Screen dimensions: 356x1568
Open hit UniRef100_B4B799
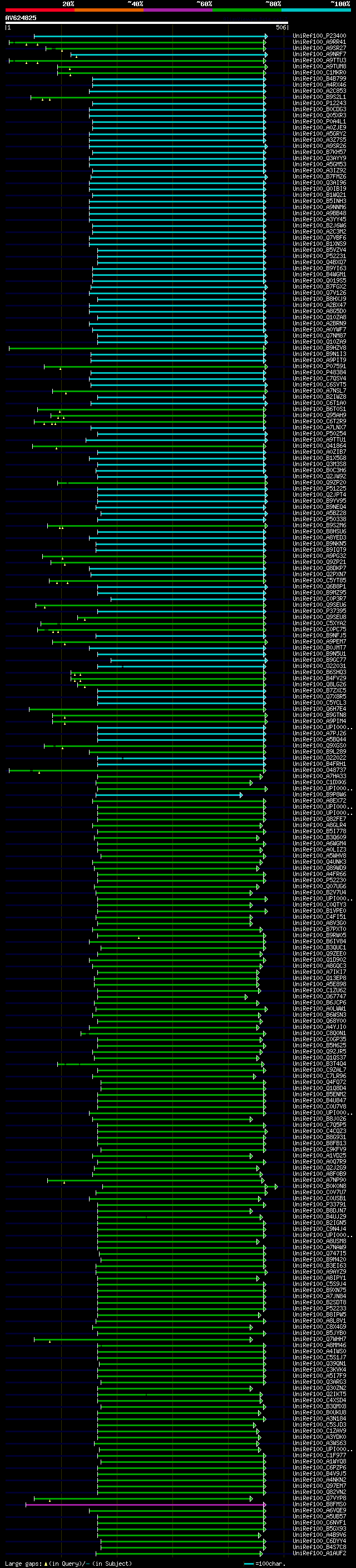point(319,78)
